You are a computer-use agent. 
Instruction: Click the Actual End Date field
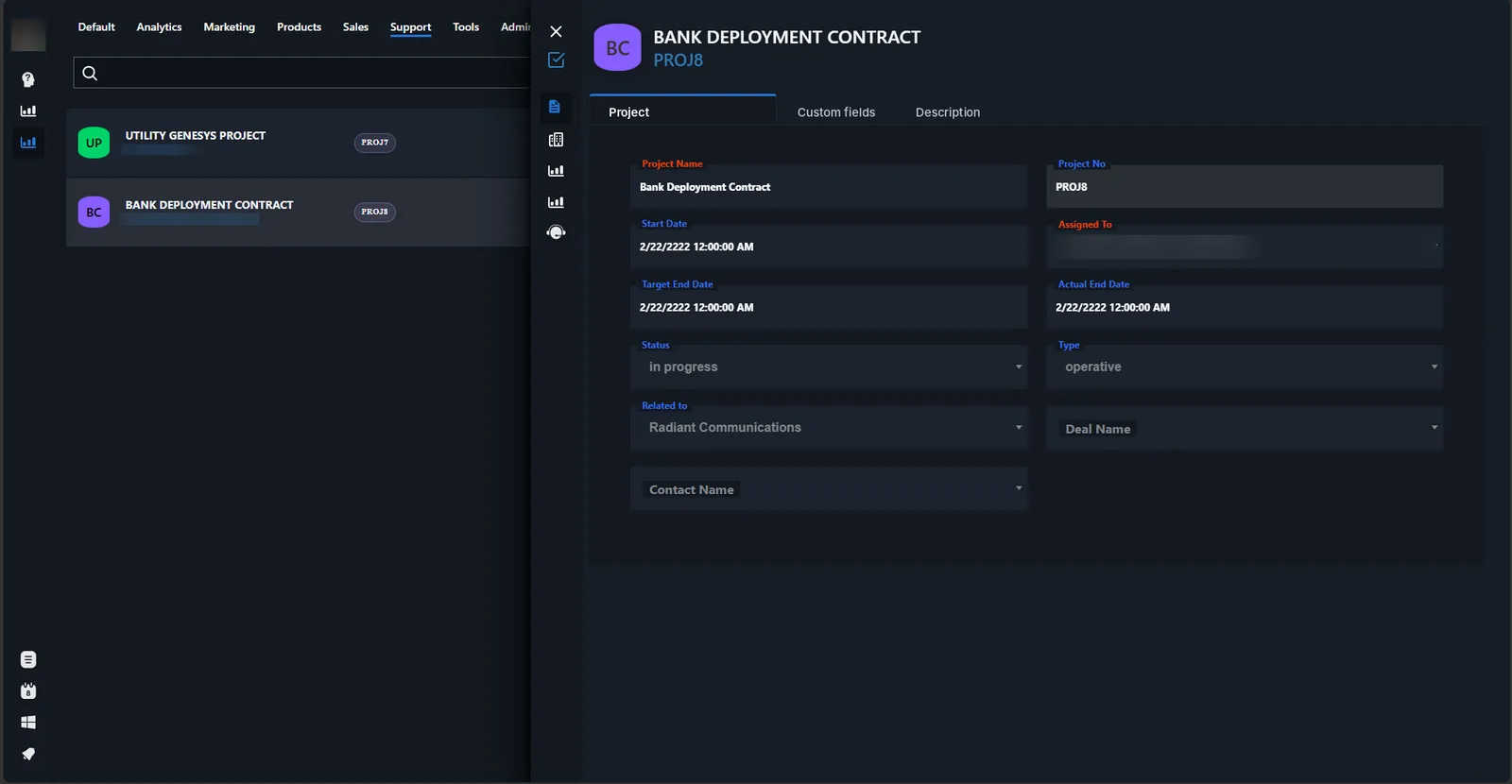(x=1245, y=307)
